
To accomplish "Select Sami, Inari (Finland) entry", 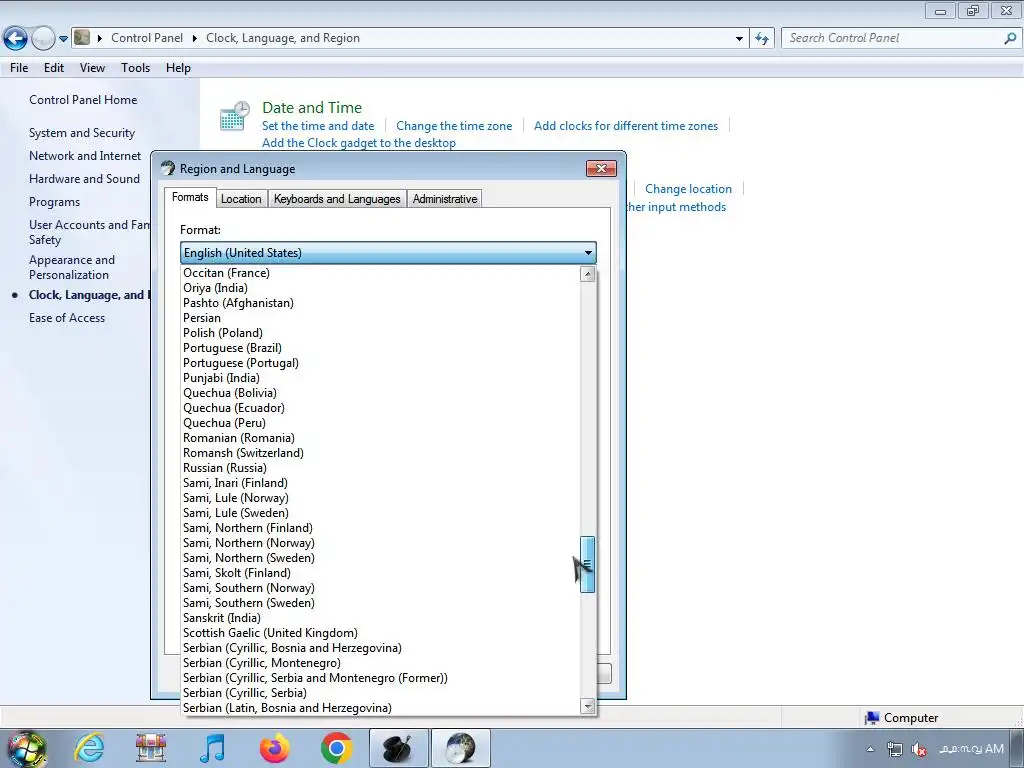I will coord(381,483).
